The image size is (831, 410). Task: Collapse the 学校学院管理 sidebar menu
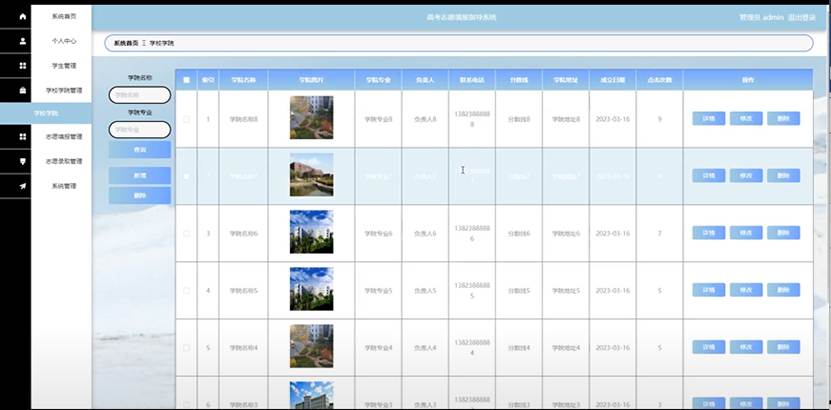click(64, 91)
